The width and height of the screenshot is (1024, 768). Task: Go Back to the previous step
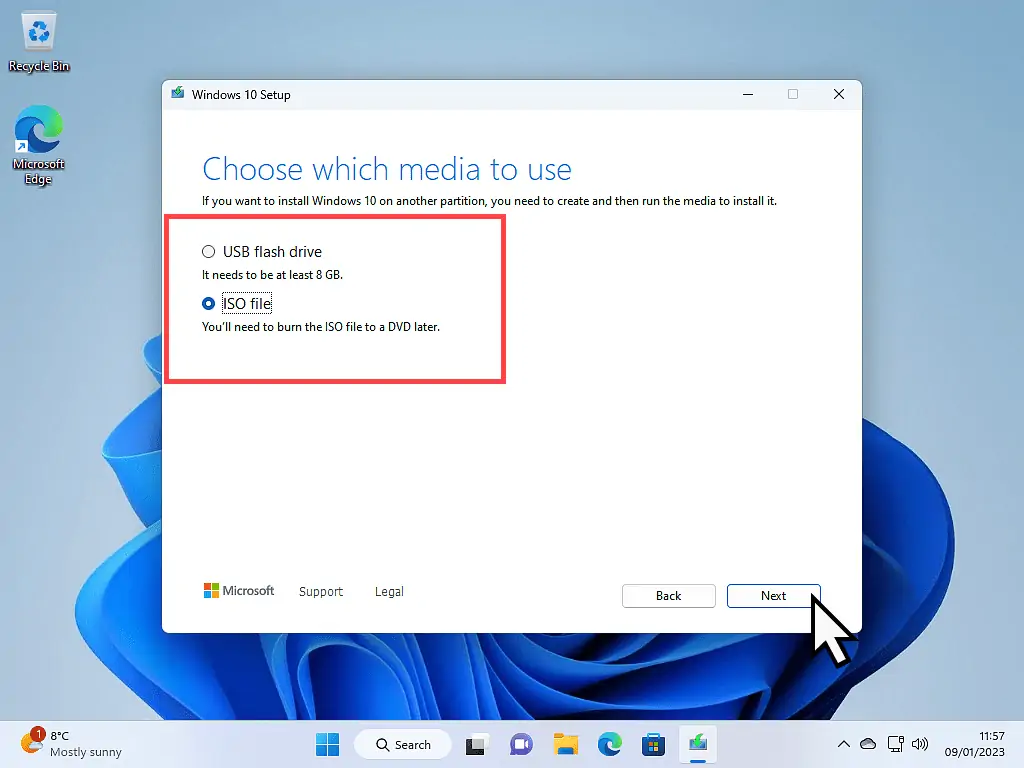pyautogui.click(x=668, y=595)
